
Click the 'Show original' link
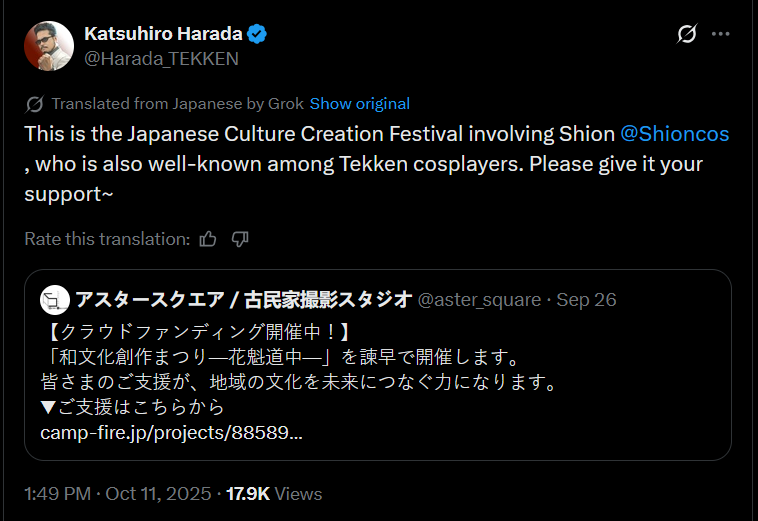coord(359,104)
